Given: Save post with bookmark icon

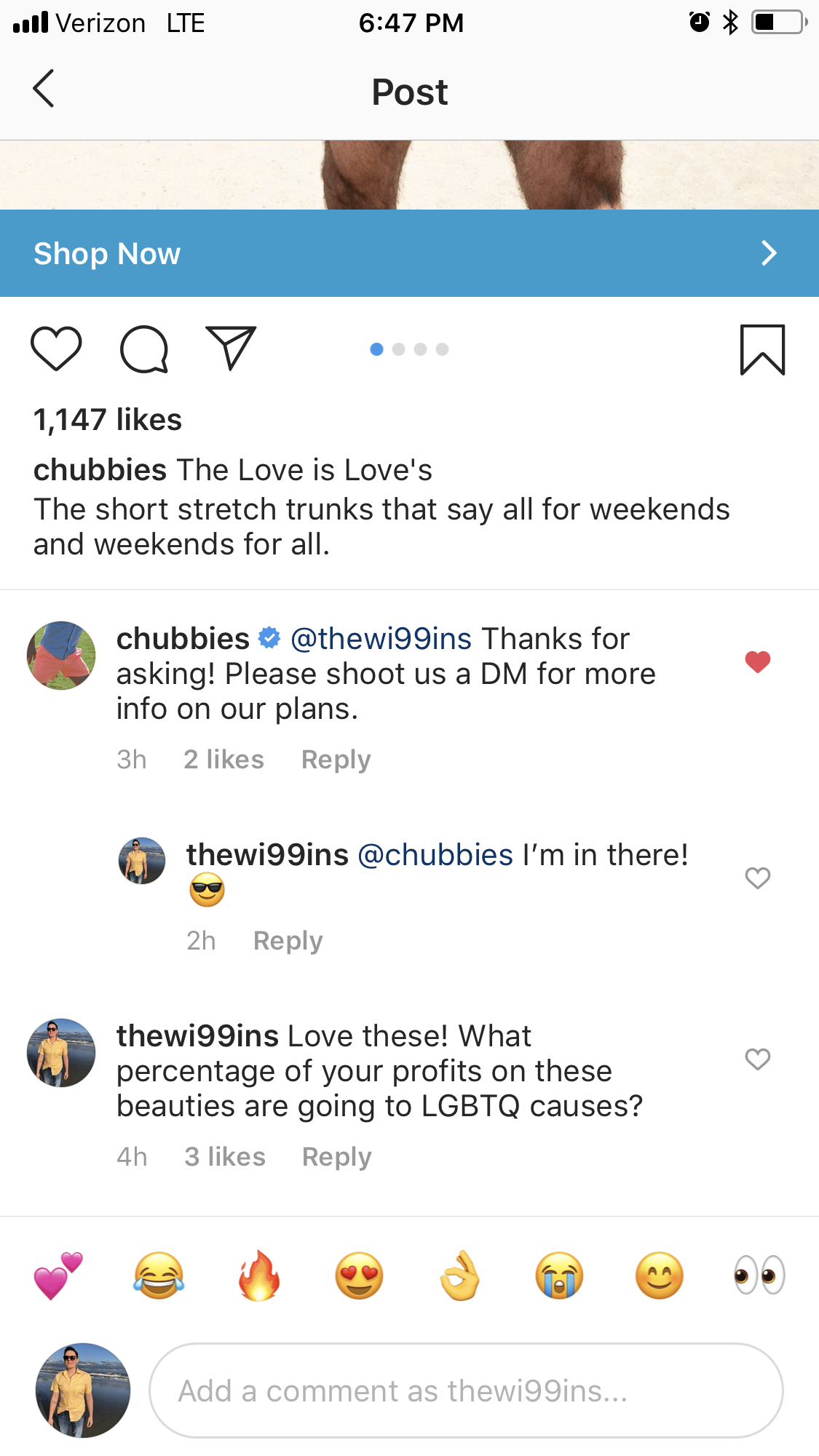Looking at the screenshot, I should tap(762, 350).
